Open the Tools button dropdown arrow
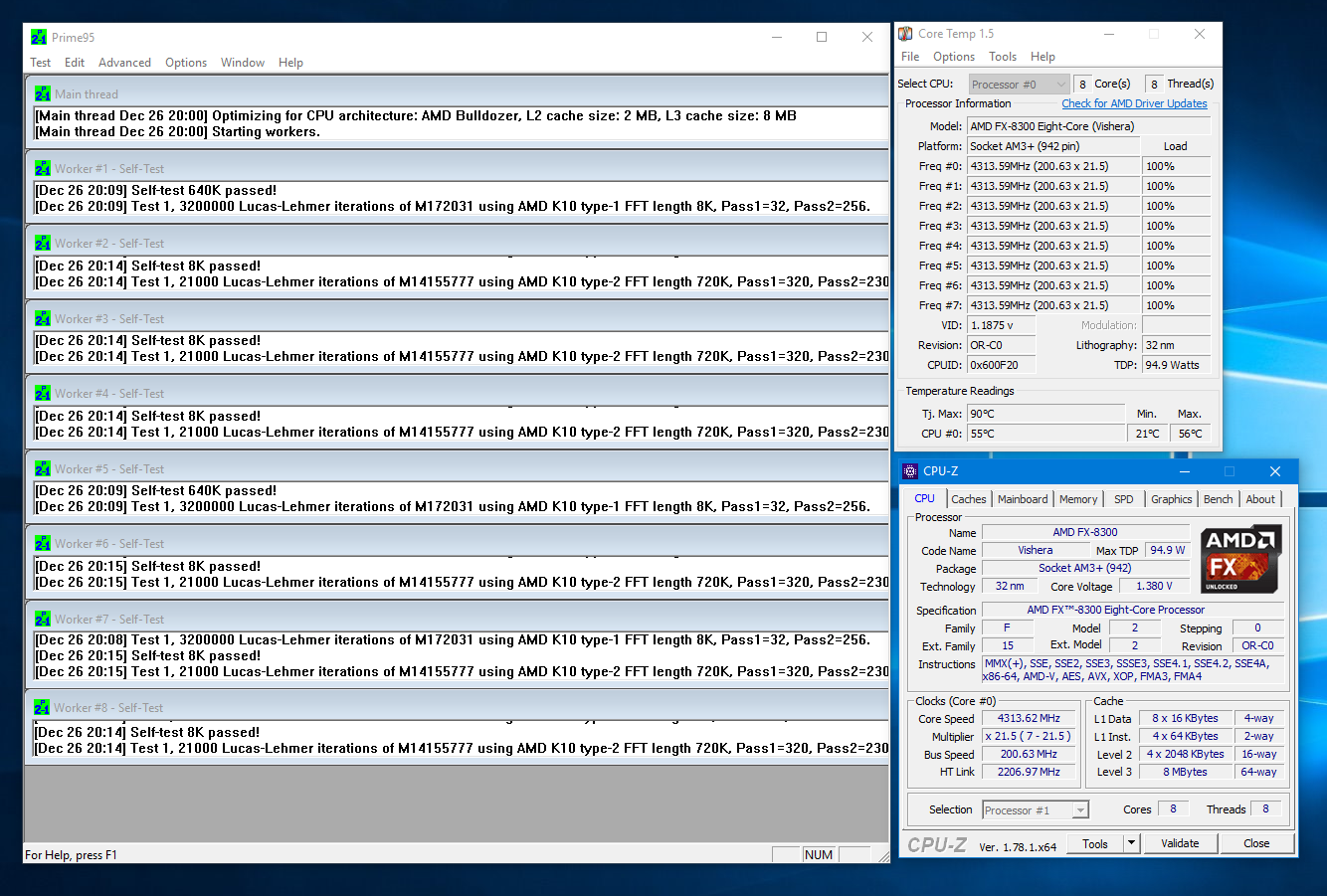This screenshot has height=896, width=1327. click(x=1131, y=843)
